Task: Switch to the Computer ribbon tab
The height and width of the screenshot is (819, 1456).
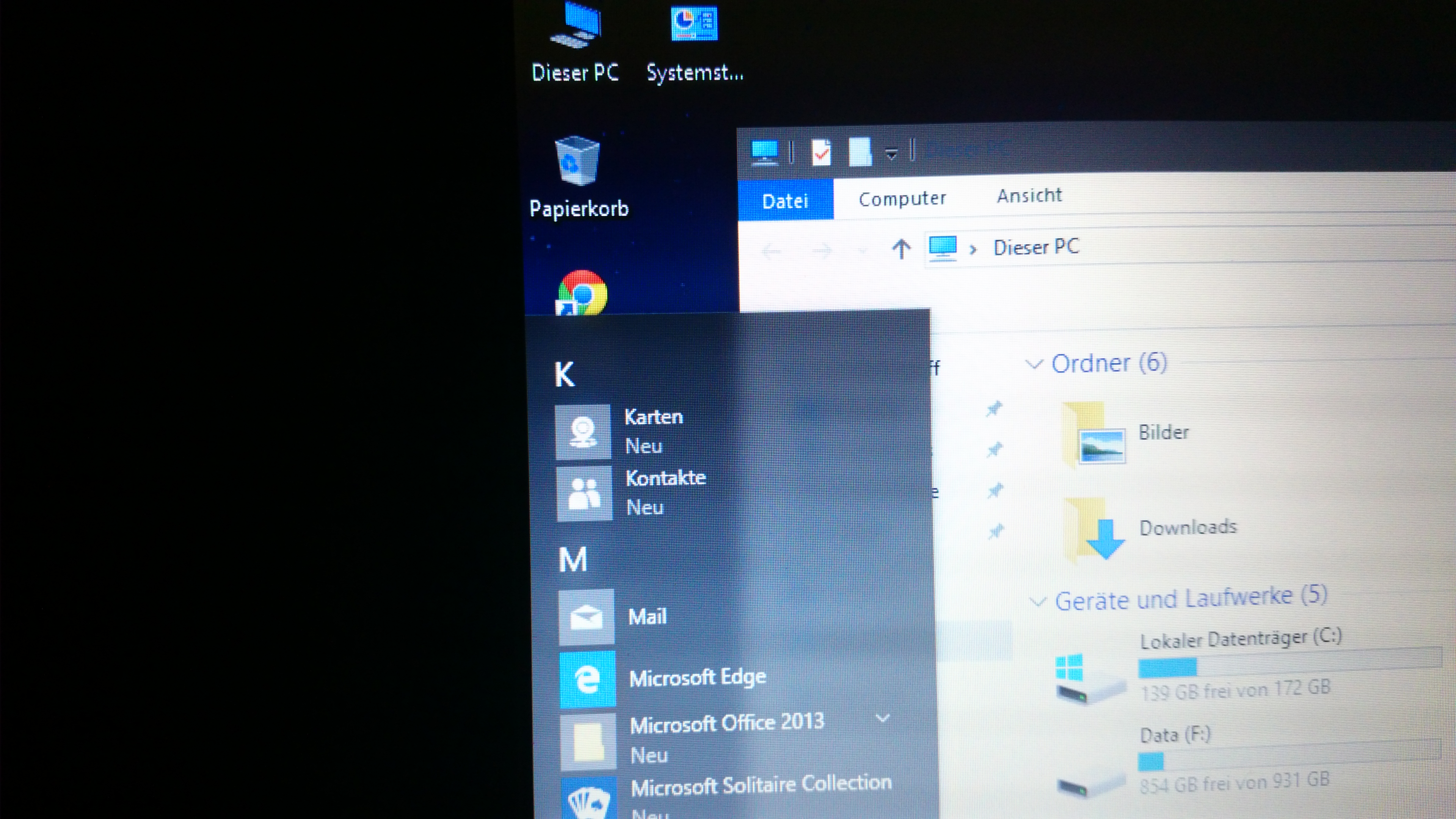Action: (x=902, y=198)
